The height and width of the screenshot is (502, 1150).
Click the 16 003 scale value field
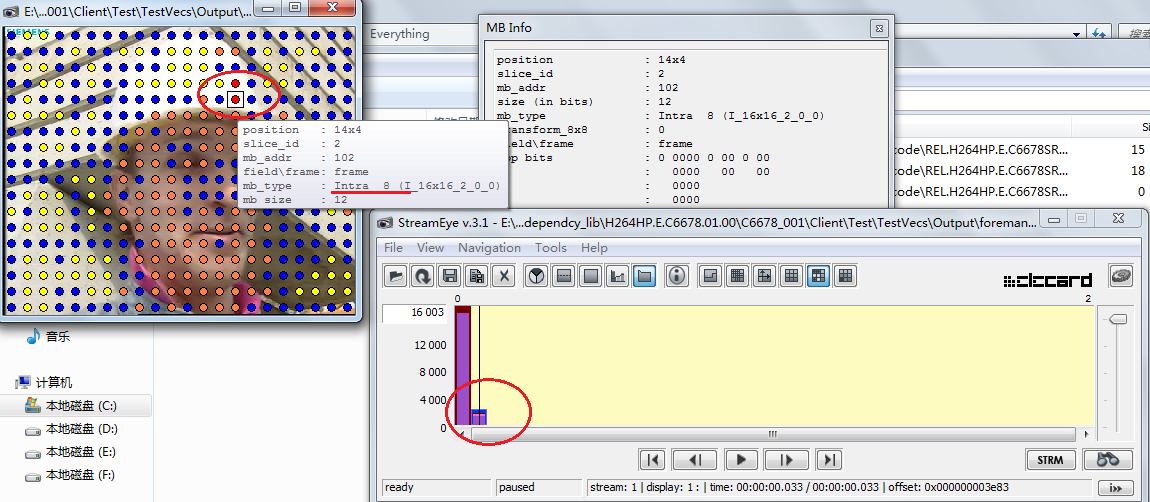(414, 313)
